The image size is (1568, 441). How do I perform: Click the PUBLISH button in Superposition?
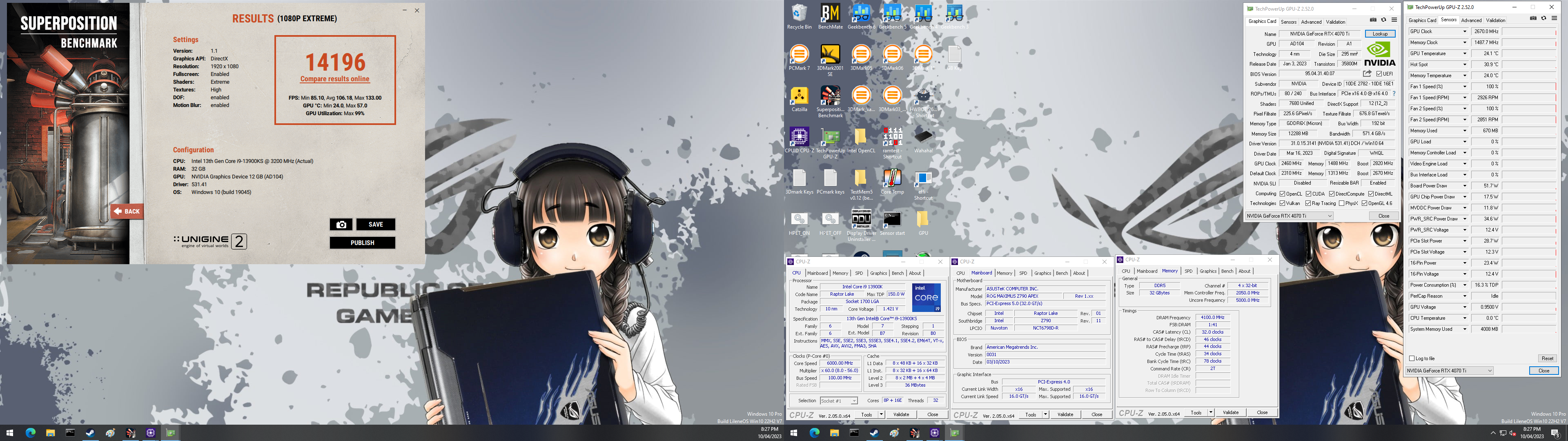click(362, 243)
